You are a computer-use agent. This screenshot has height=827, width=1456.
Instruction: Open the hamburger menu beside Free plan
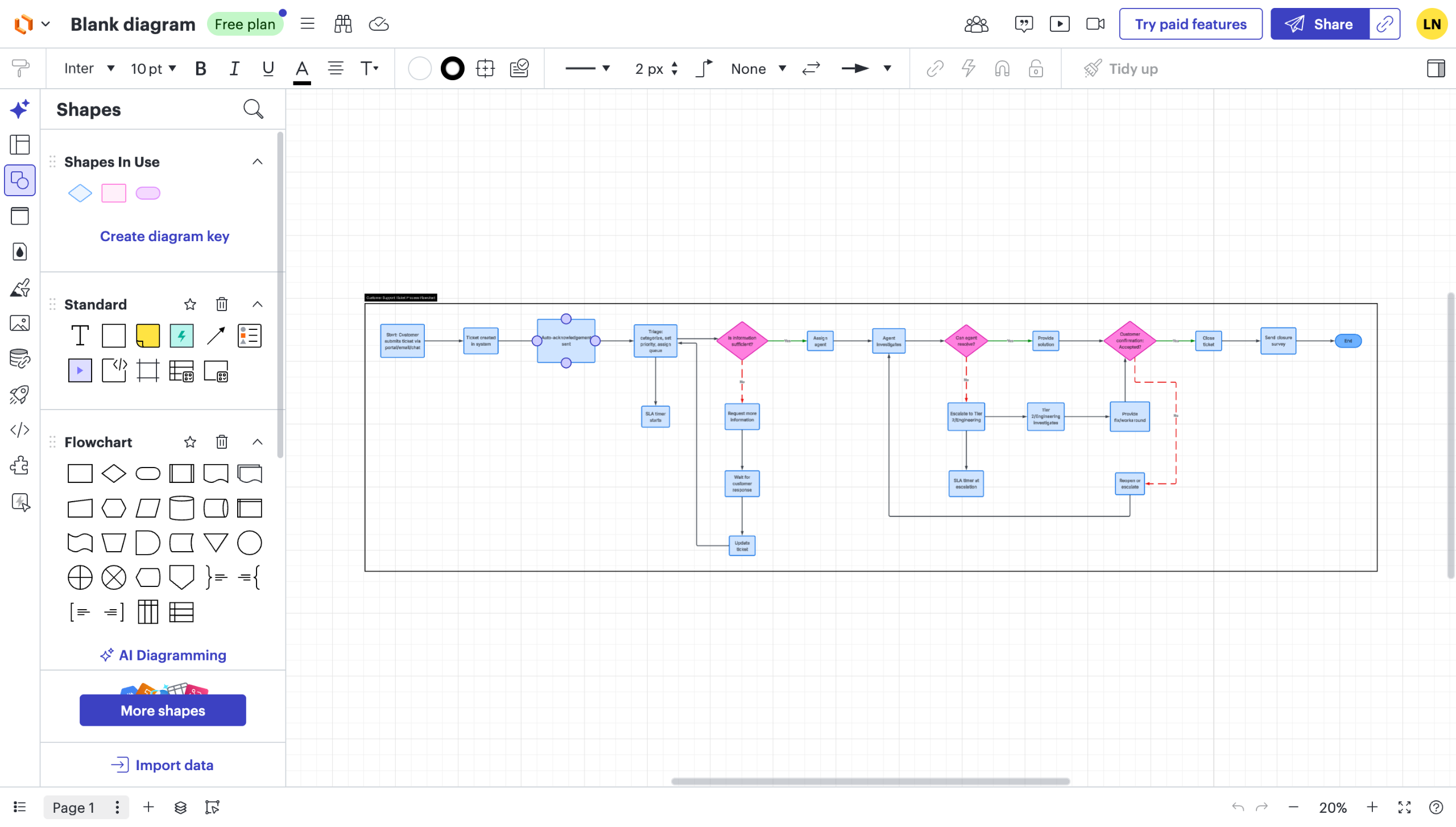pos(307,24)
